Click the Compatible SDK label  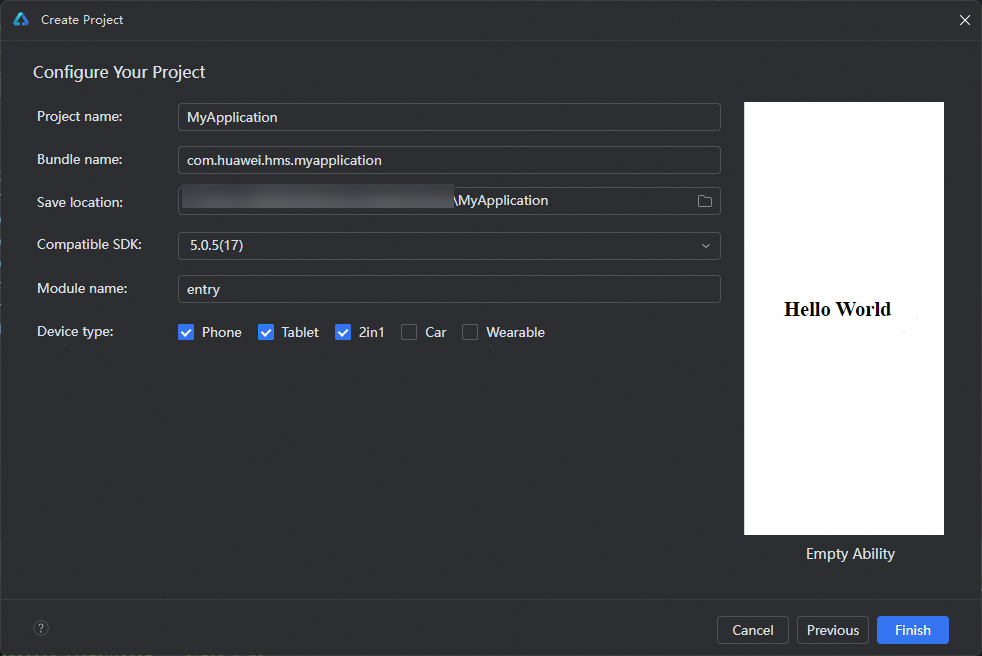90,244
